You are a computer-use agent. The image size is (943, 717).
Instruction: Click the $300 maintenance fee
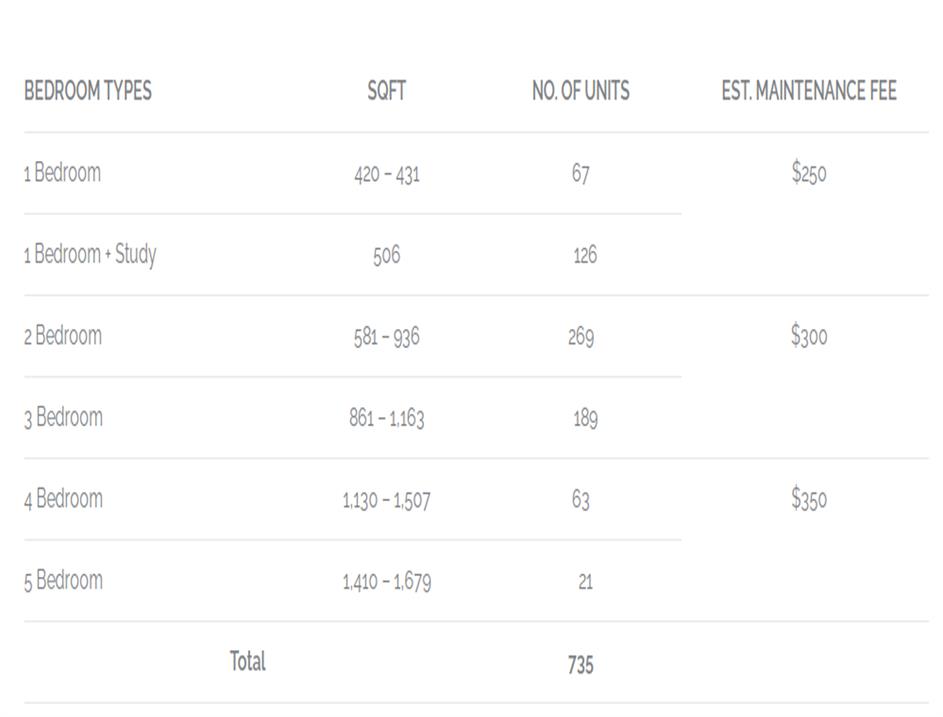(x=809, y=337)
